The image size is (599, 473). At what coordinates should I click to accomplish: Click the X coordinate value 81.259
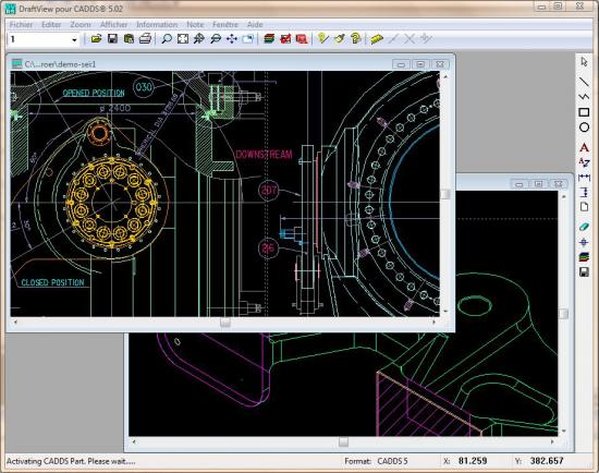pos(473,461)
